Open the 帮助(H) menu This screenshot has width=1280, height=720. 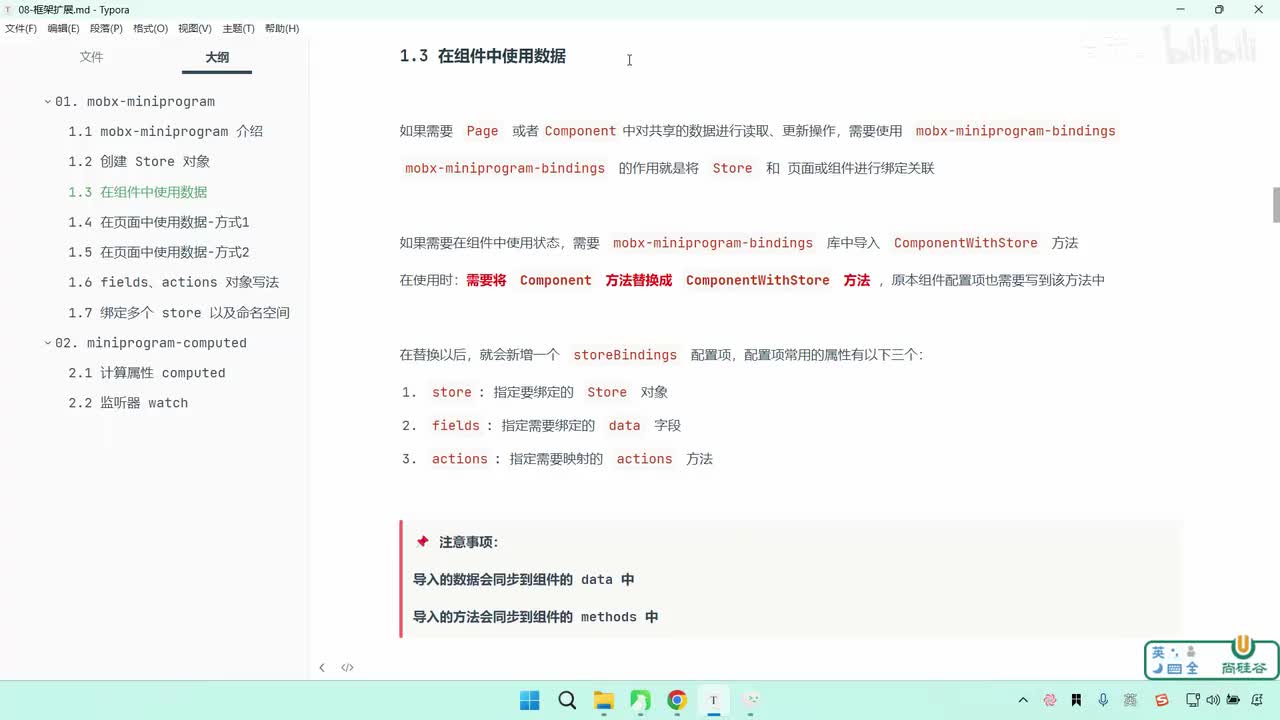coord(282,28)
